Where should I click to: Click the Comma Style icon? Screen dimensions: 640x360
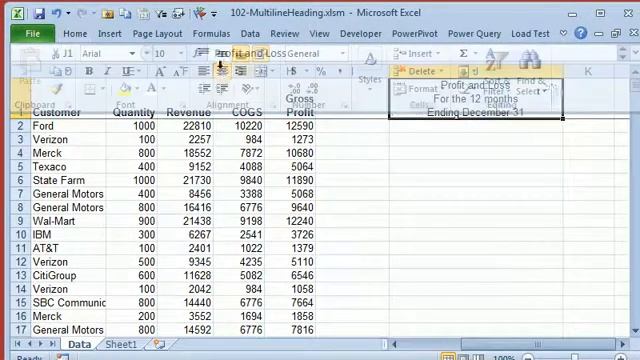[340, 71]
